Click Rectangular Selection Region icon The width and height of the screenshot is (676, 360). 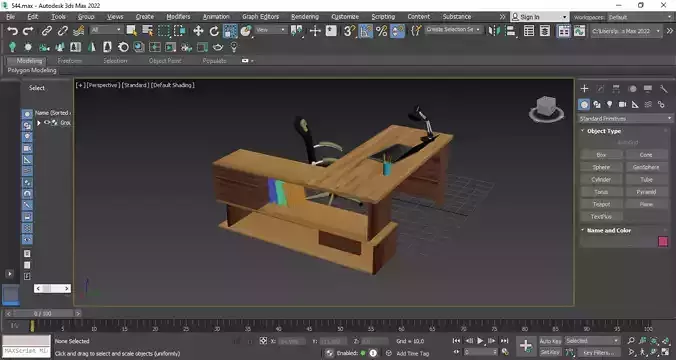pyautogui.click(x=164, y=31)
